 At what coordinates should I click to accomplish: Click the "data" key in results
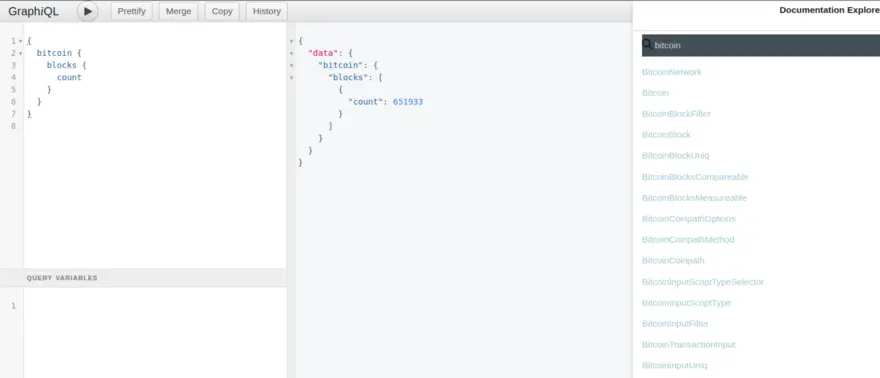point(324,53)
